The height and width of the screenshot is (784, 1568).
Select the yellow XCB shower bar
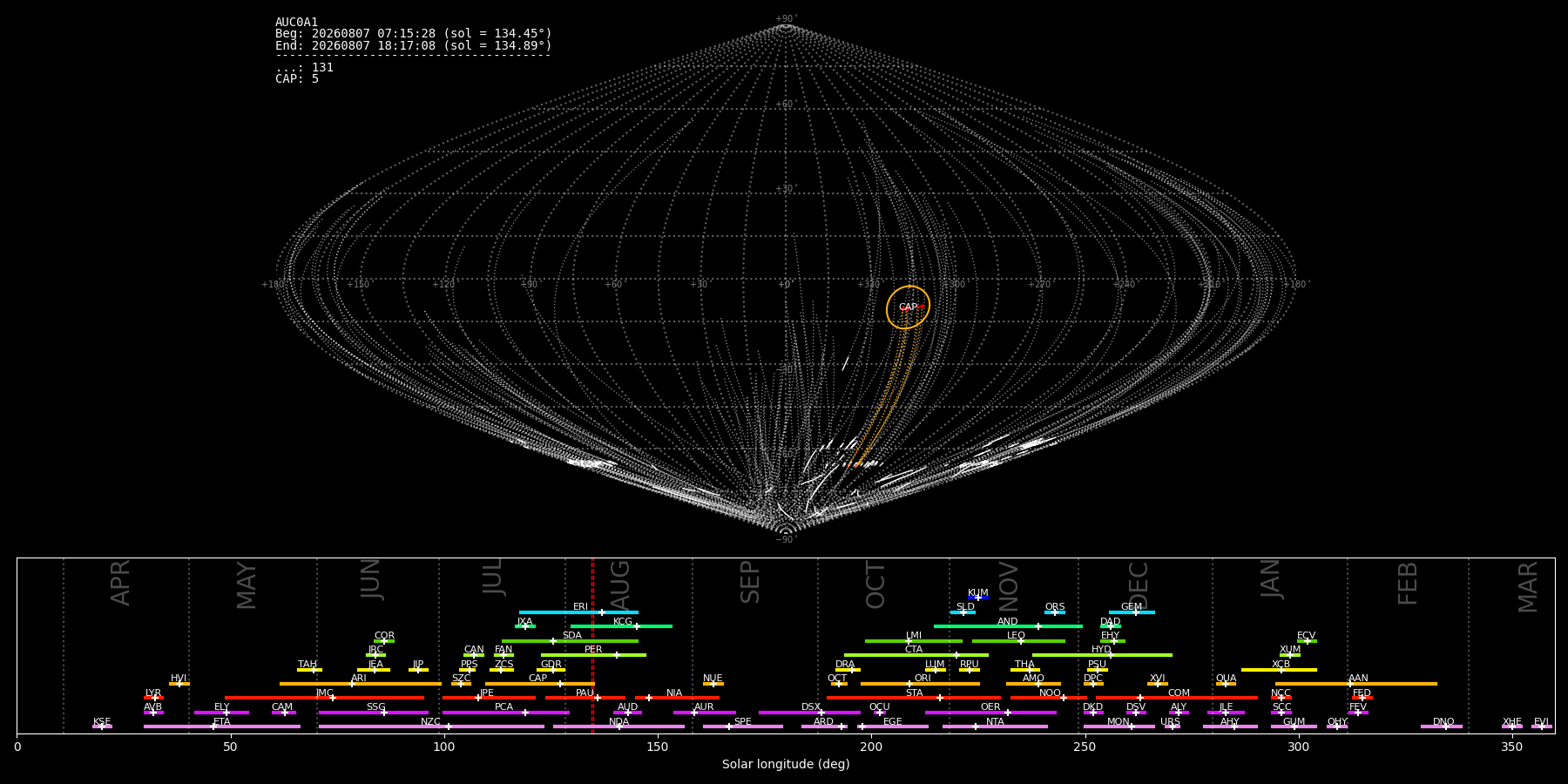[1279, 670]
